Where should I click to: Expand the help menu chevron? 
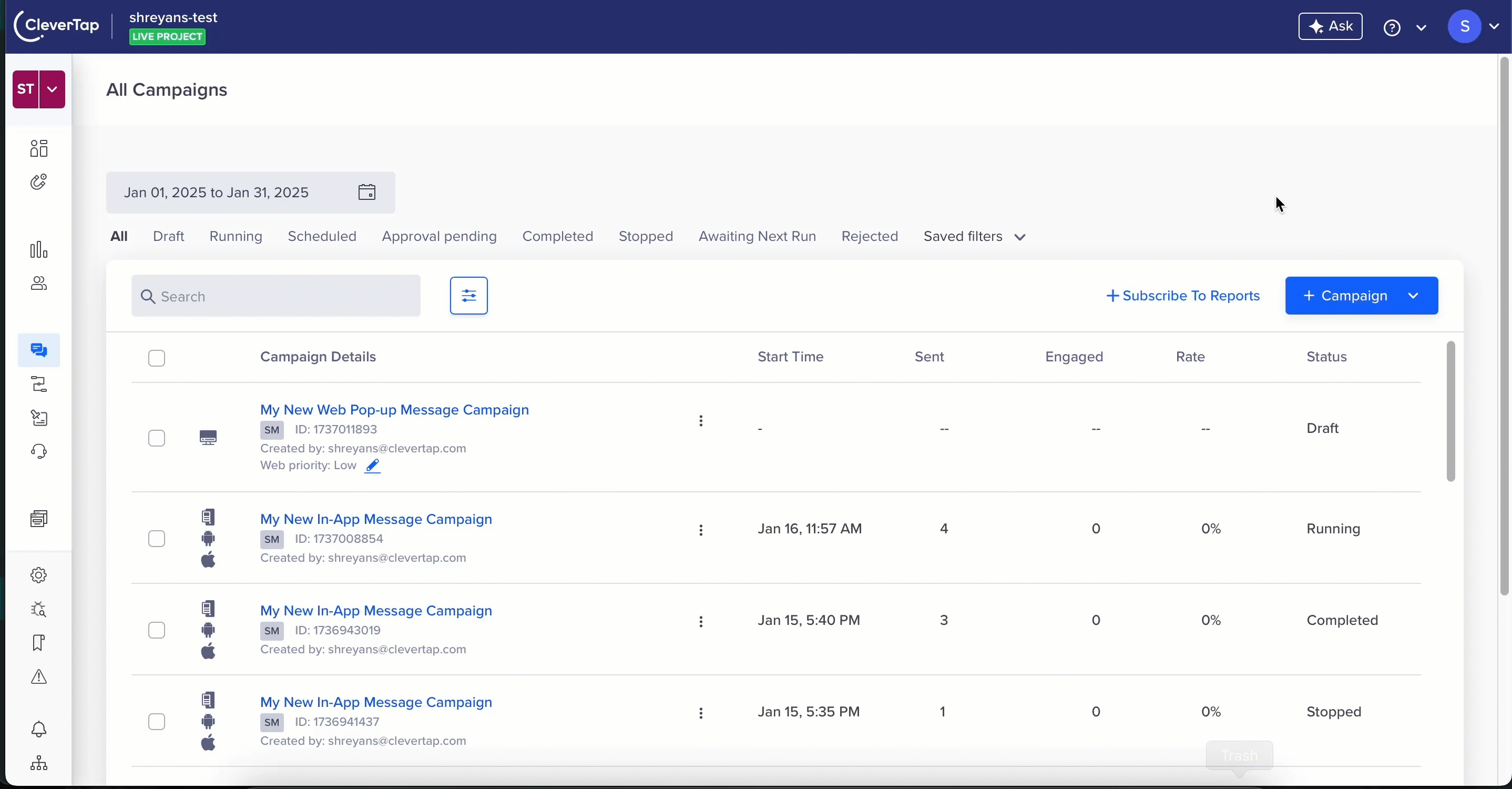coord(1421,27)
